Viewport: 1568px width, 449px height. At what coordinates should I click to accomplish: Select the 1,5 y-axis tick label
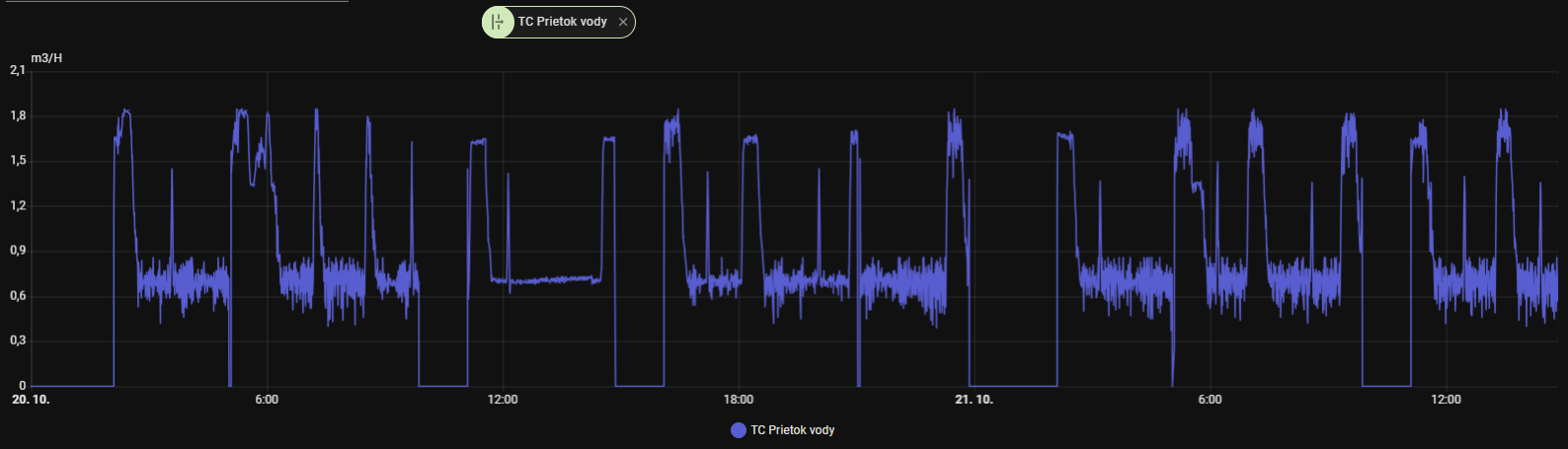pyautogui.click(x=18, y=161)
